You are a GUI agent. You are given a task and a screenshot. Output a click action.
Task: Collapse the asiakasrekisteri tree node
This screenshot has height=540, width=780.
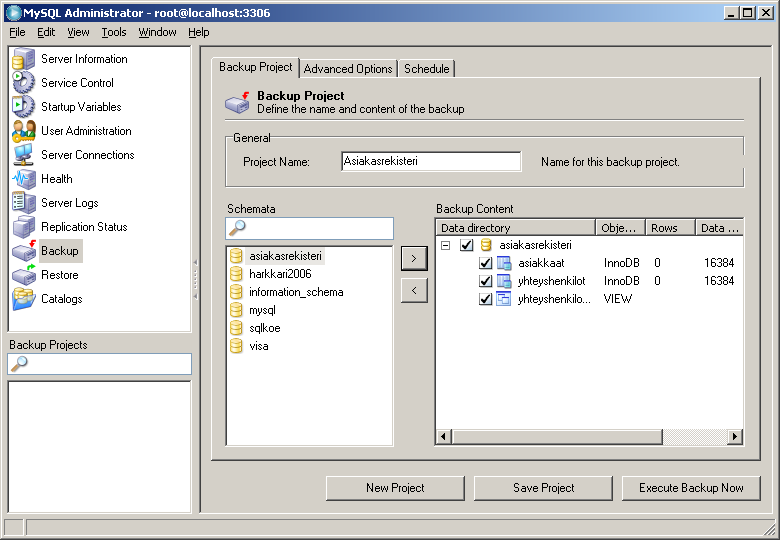click(446, 245)
